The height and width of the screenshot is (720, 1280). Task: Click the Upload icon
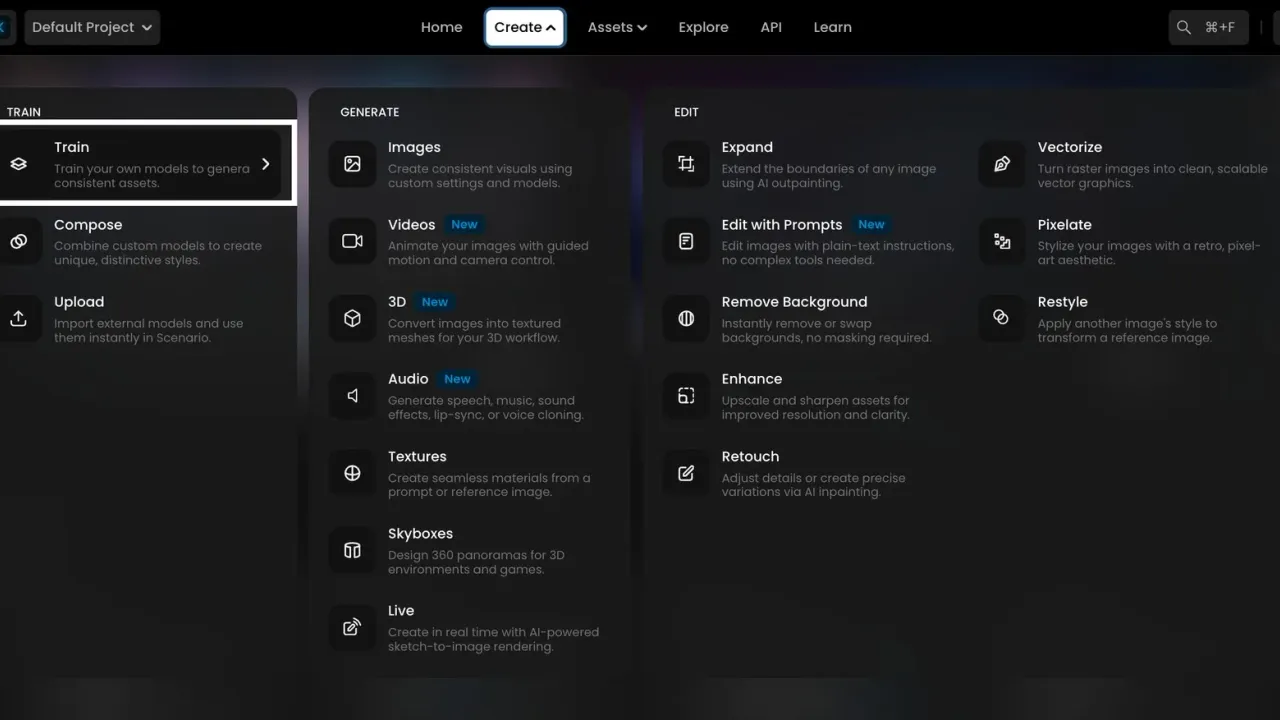tap(18, 318)
